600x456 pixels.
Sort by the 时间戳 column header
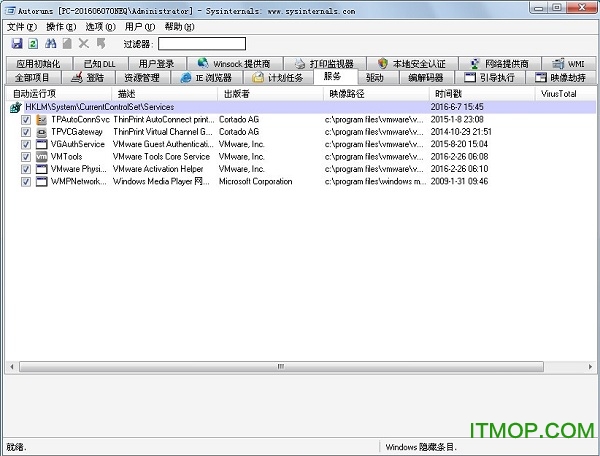[x=482, y=94]
